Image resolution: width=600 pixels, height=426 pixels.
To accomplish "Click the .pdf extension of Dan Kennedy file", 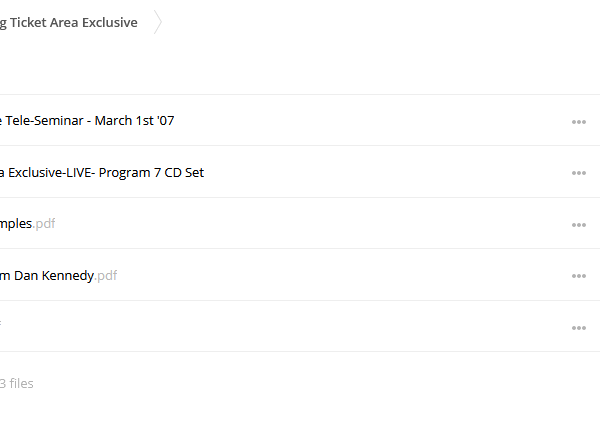I will click(x=106, y=276).
